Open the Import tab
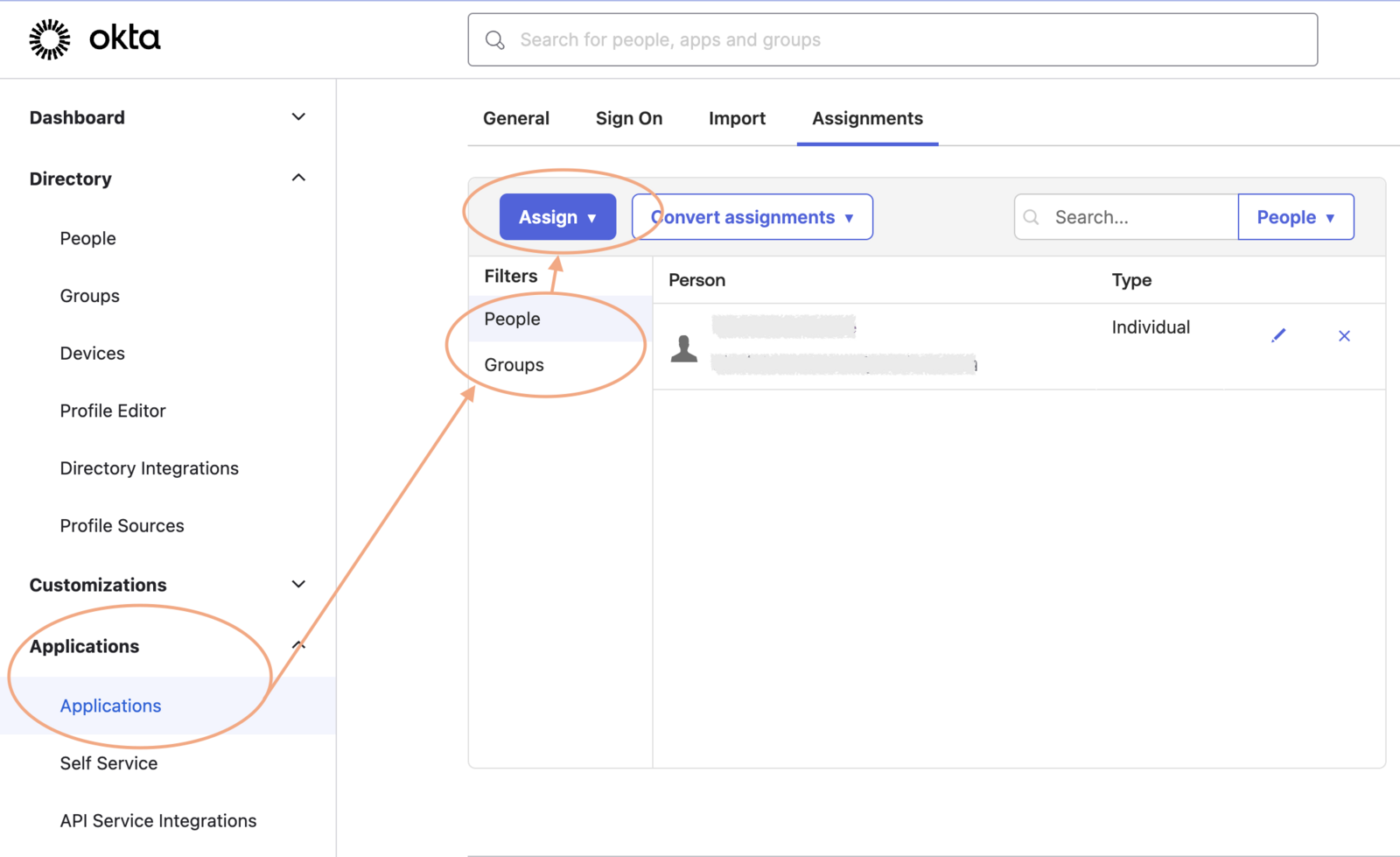Viewport: 1400px width, 857px height. (x=737, y=118)
